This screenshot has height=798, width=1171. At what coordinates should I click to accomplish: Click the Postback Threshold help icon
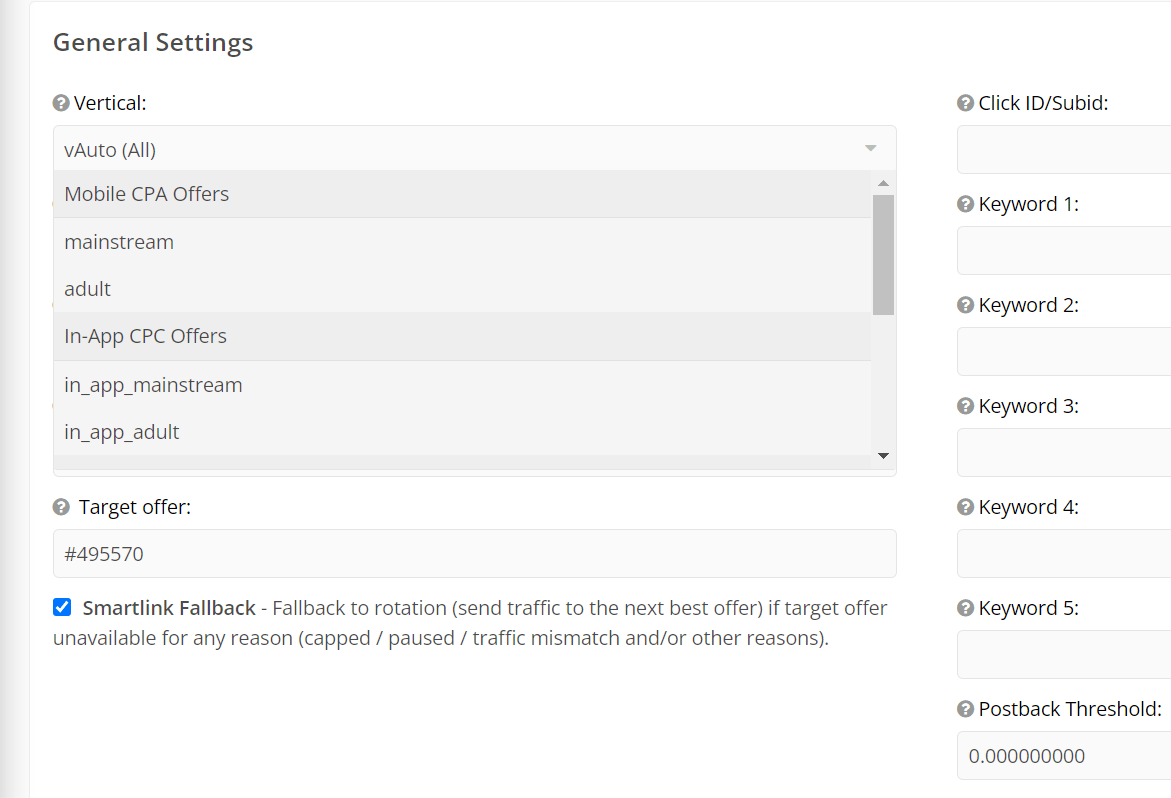tap(966, 708)
